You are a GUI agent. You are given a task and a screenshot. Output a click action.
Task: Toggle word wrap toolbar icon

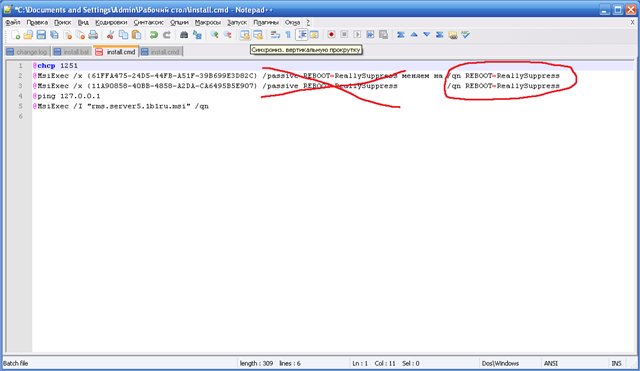click(x=275, y=35)
